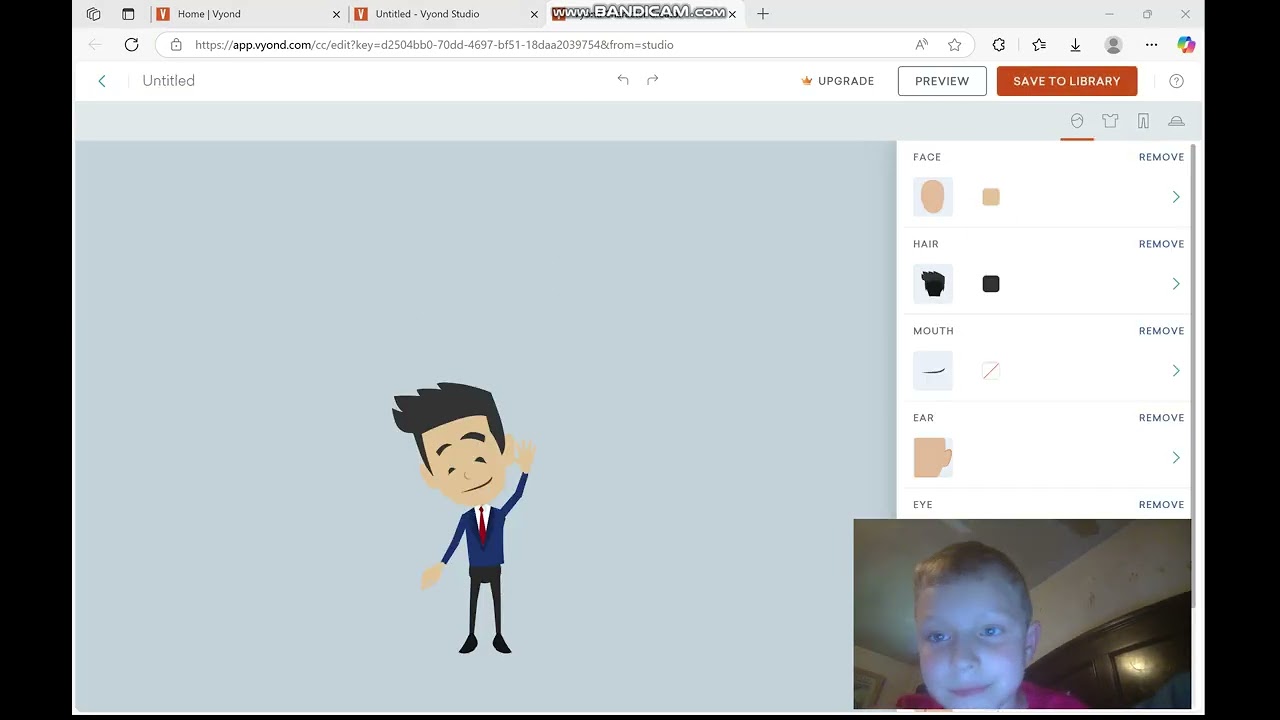
Task: Remove the Face feature
Action: pos(1161,157)
